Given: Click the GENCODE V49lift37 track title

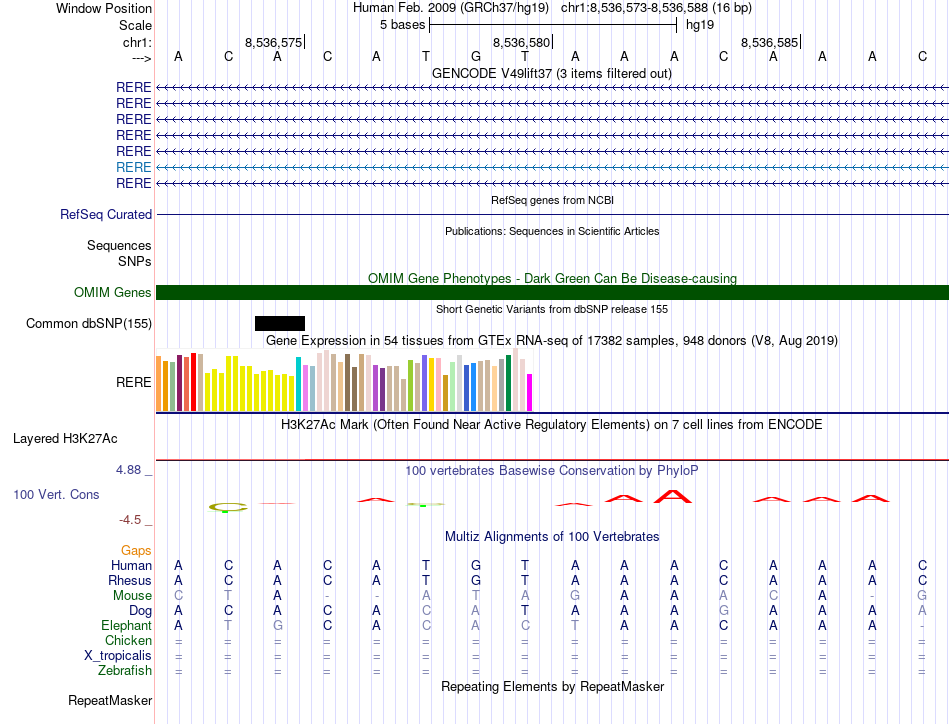Looking at the screenshot, I should point(552,74).
